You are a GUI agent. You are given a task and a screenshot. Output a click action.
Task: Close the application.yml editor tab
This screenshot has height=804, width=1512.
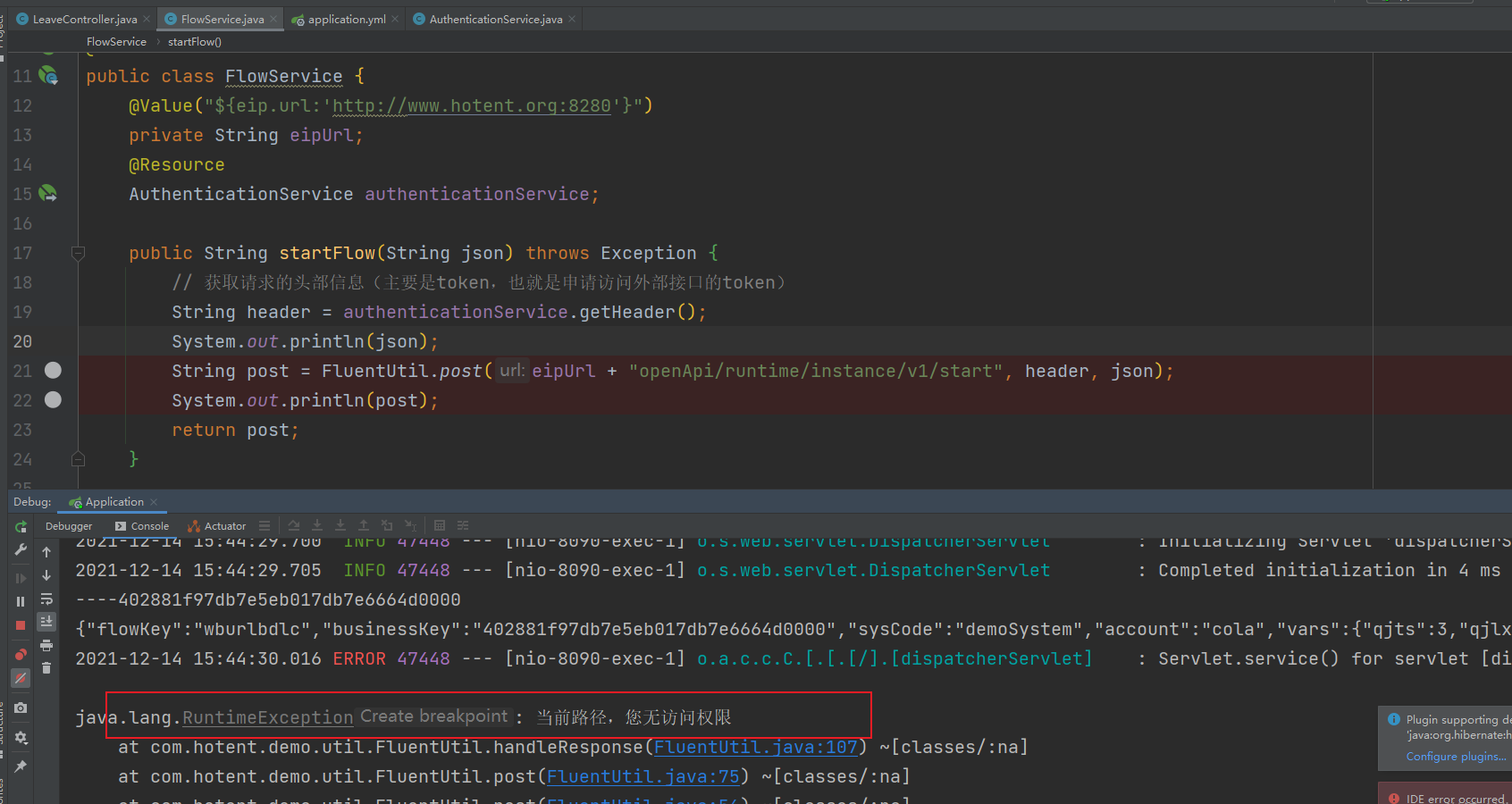tap(396, 19)
